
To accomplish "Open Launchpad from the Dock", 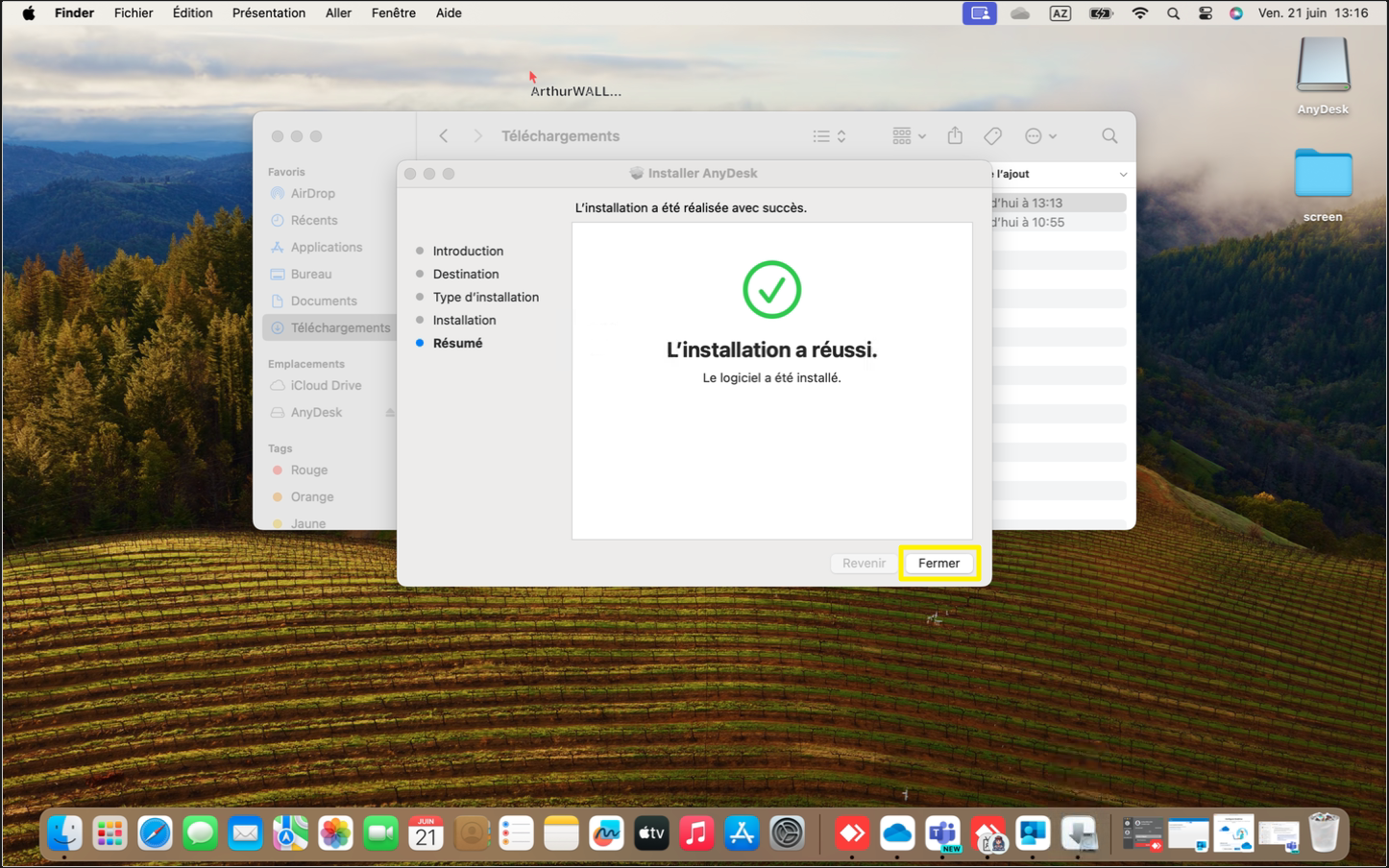I will pyautogui.click(x=110, y=833).
